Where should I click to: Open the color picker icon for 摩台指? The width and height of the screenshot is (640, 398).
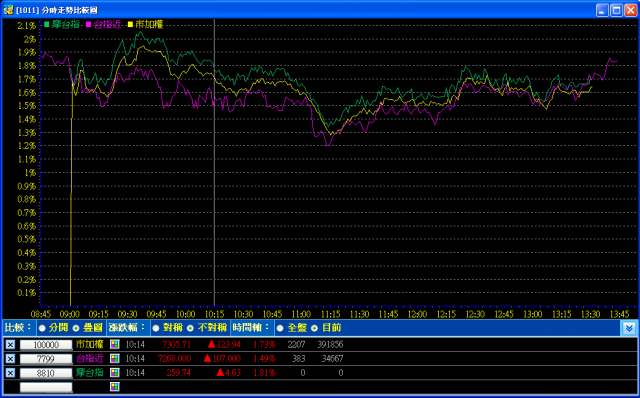tap(115, 373)
